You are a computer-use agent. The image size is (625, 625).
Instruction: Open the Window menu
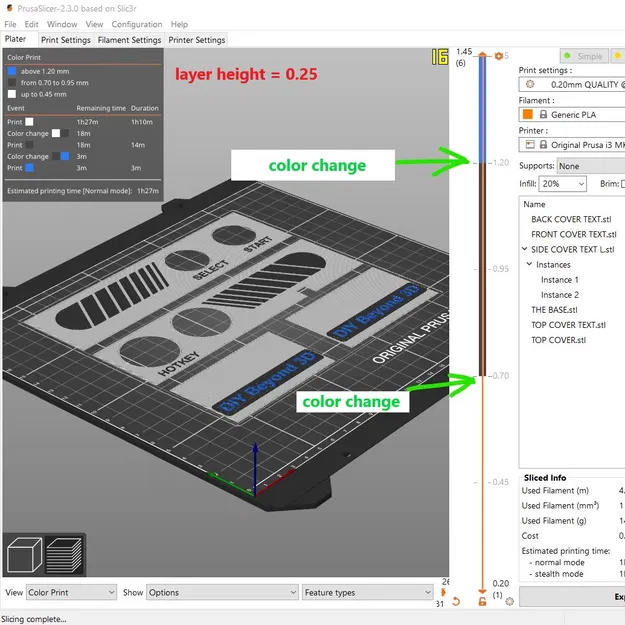tap(62, 24)
